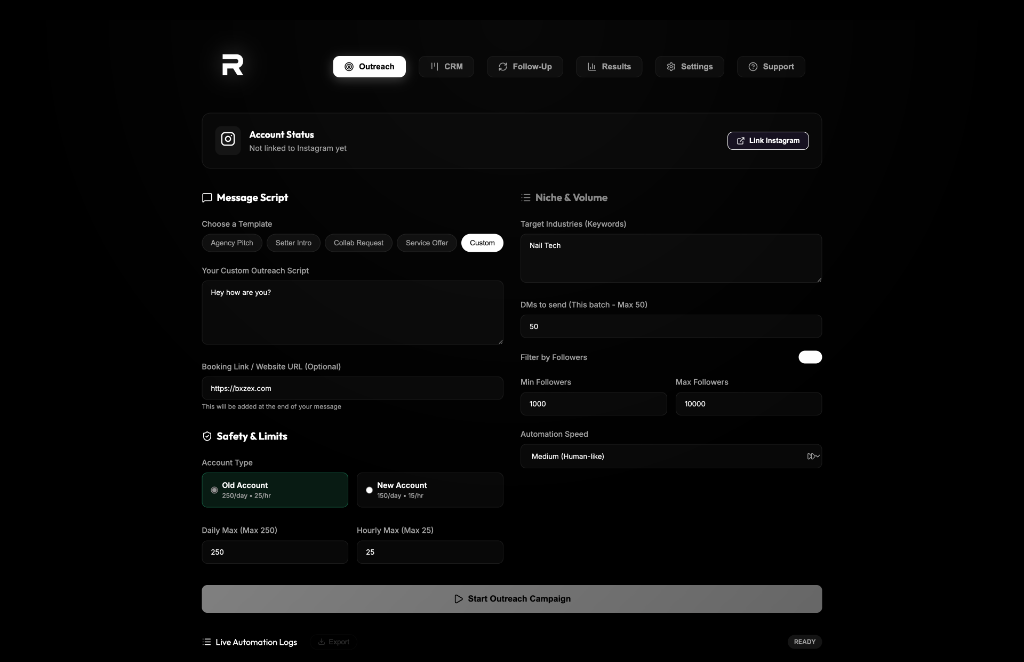Viewport: 1024px width, 662px height.
Task: Select the Agency Pitch template
Action: point(231,242)
